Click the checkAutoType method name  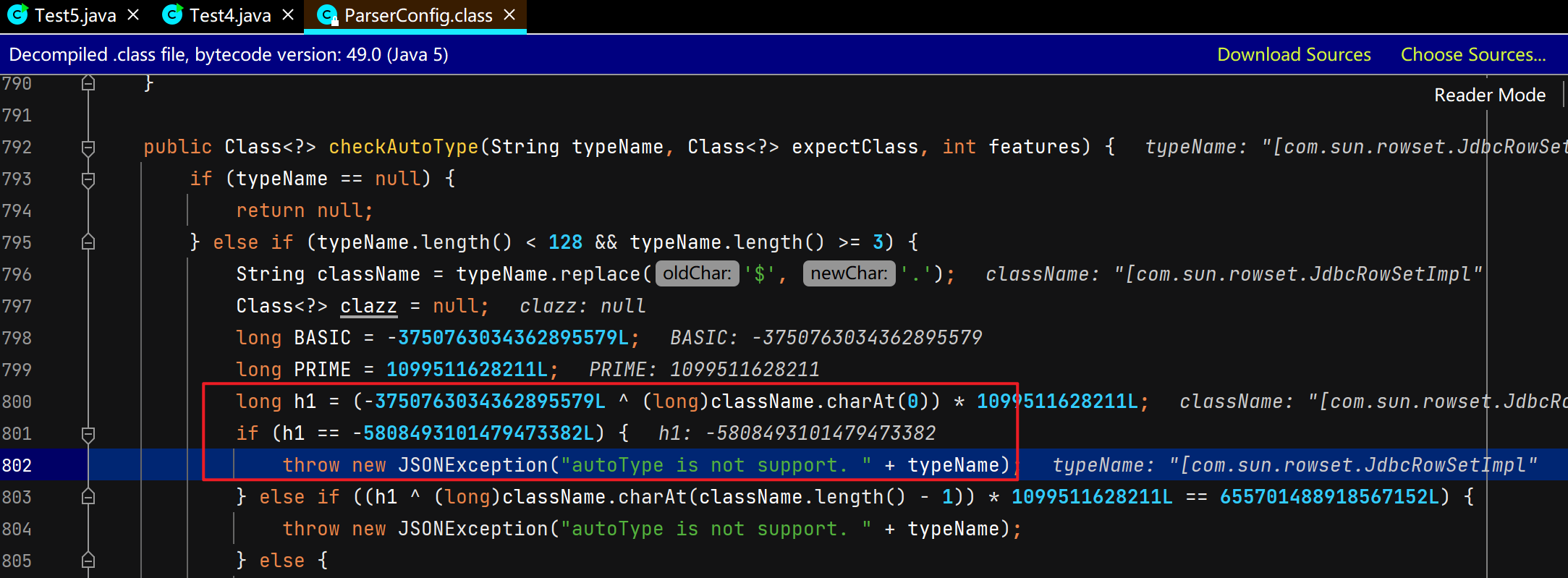(x=404, y=147)
